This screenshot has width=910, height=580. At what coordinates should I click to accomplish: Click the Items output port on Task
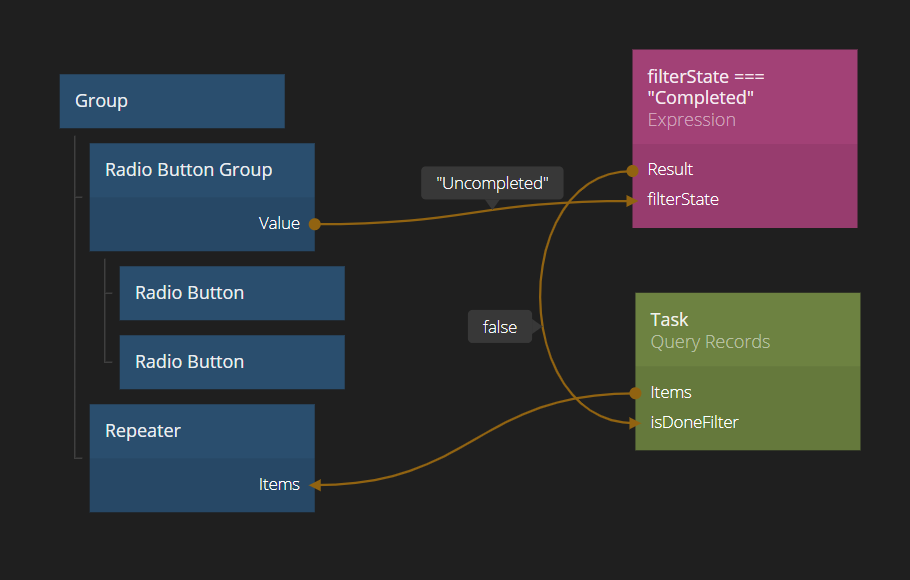point(671,393)
